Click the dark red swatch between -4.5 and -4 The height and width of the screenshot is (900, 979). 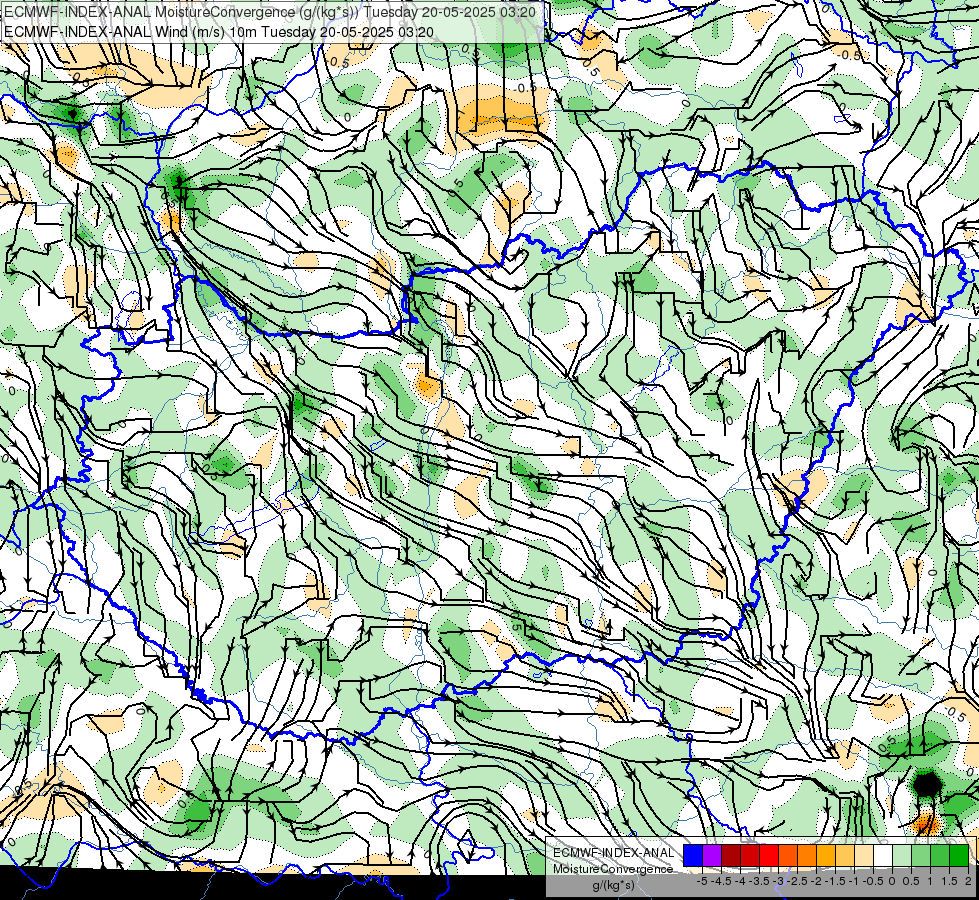click(x=731, y=856)
